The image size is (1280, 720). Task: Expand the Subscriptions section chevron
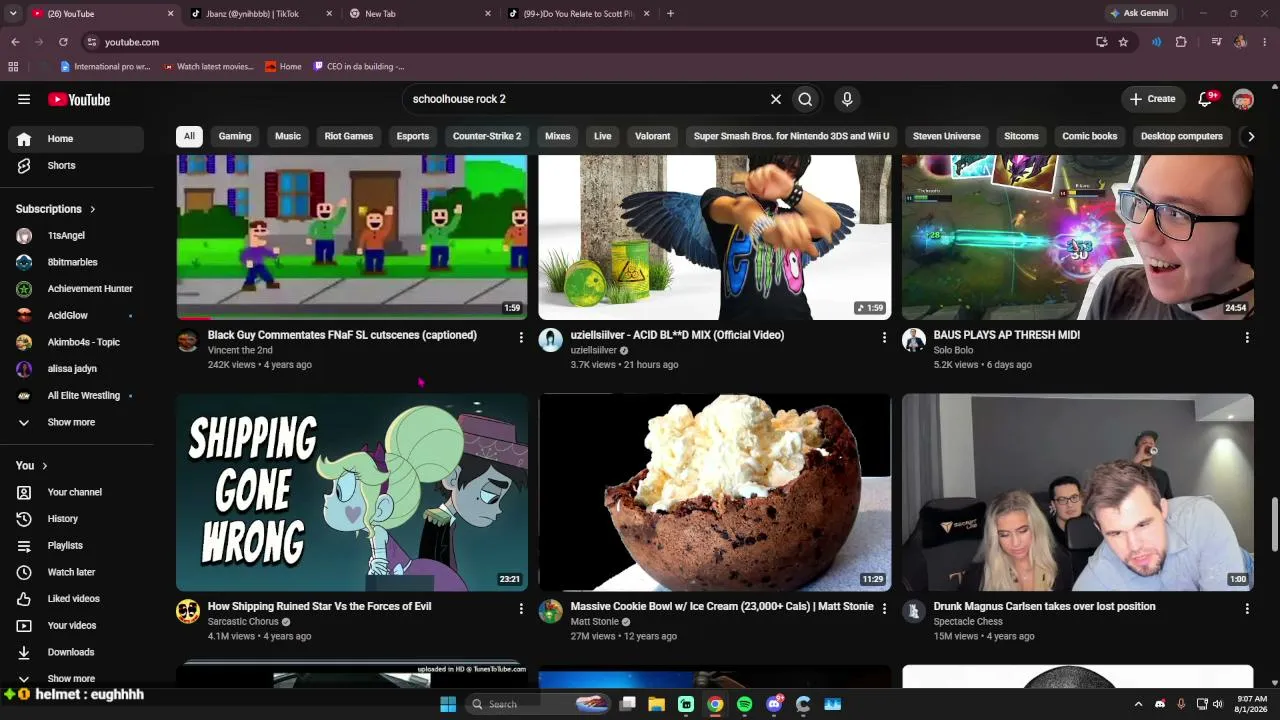pyautogui.click(x=93, y=209)
